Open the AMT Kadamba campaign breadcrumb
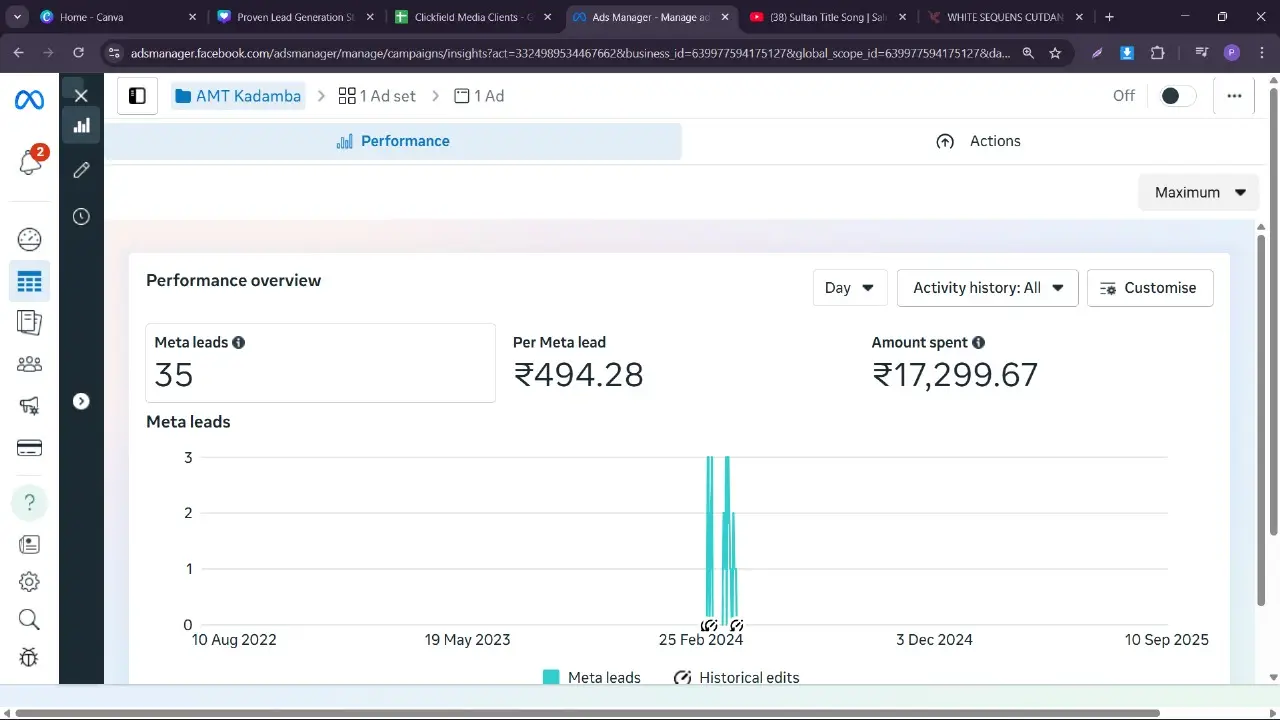The image size is (1280, 720). pyautogui.click(x=238, y=96)
